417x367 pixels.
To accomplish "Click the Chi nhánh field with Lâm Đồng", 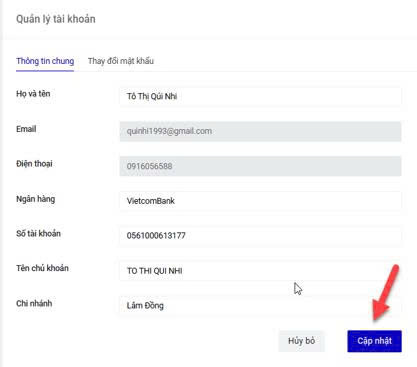I will [x=260, y=305].
